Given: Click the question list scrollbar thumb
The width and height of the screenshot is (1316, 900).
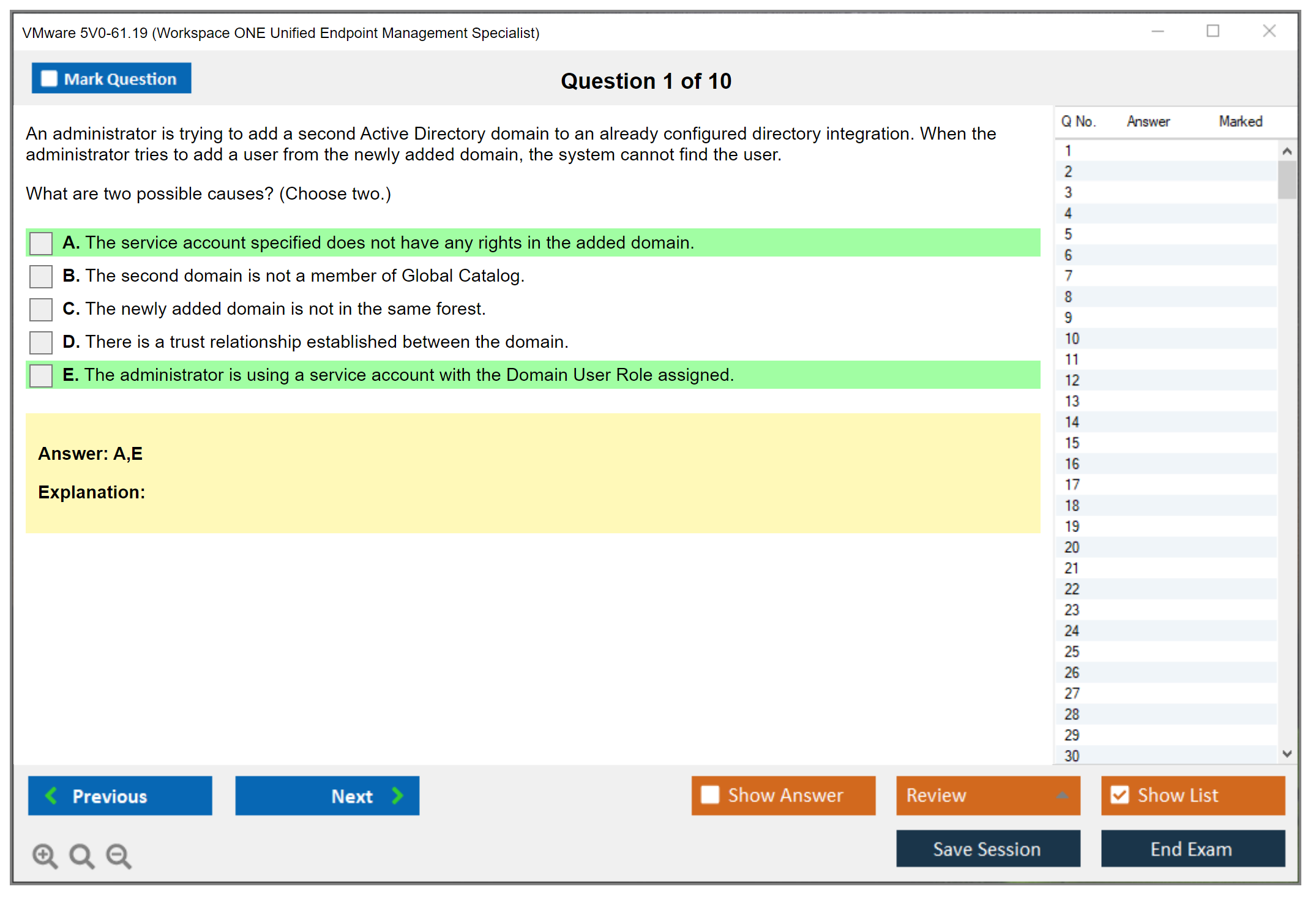Looking at the screenshot, I should (1287, 179).
